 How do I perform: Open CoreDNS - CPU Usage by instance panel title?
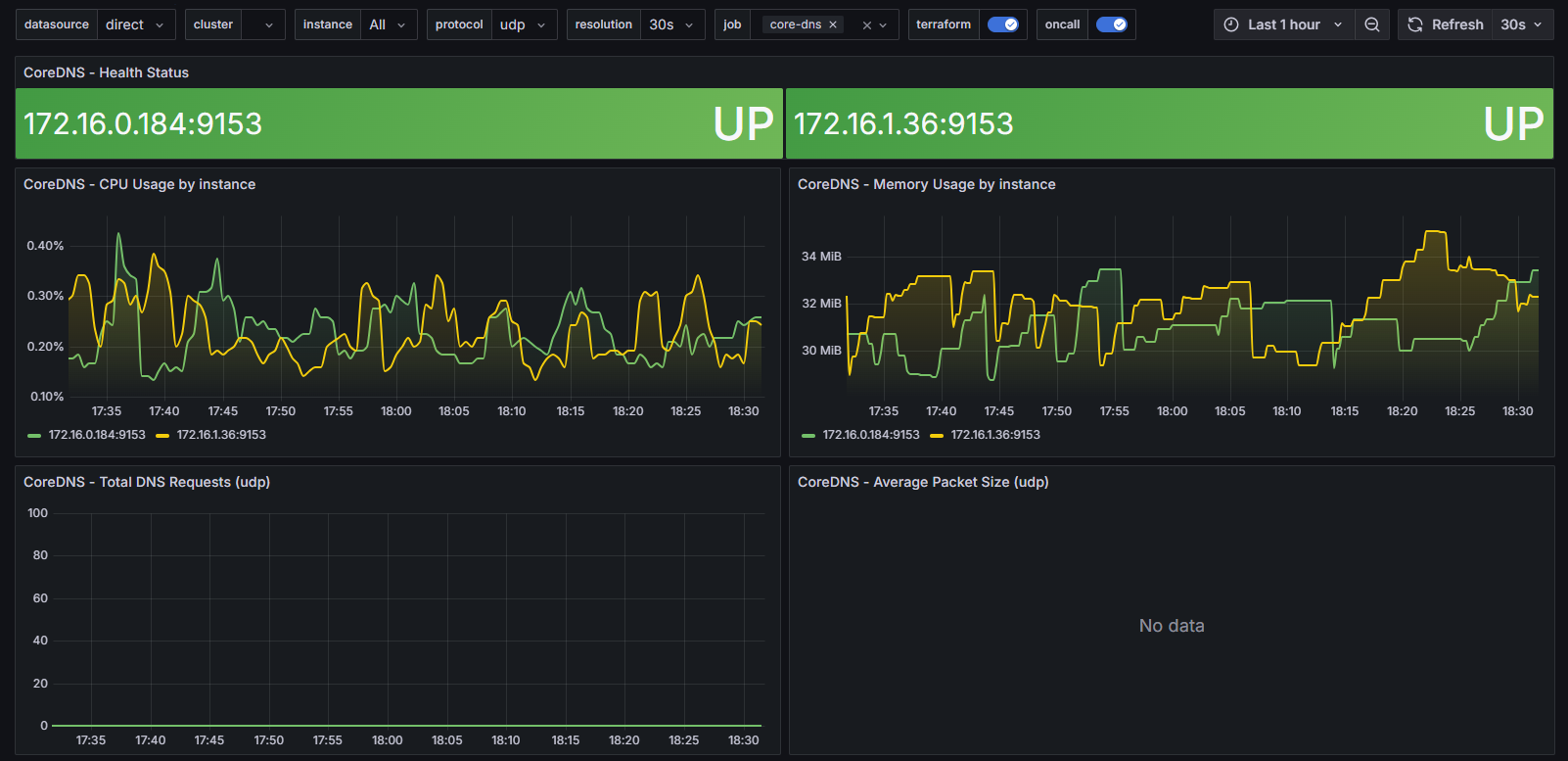pos(139,184)
